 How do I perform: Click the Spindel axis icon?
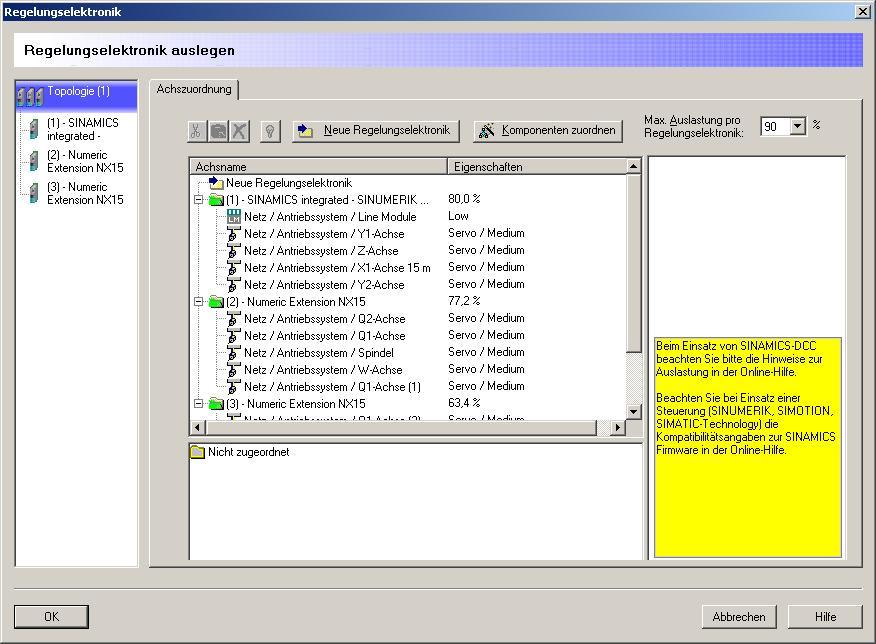[x=234, y=353]
